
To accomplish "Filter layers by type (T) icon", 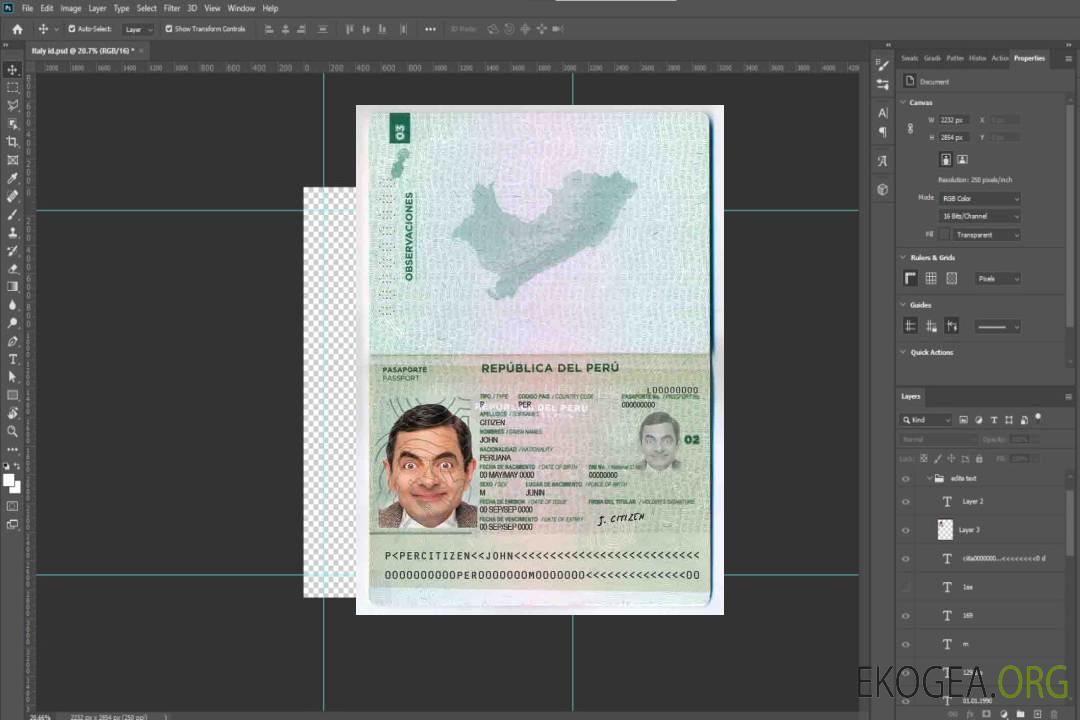I will (x=994, y=420).
